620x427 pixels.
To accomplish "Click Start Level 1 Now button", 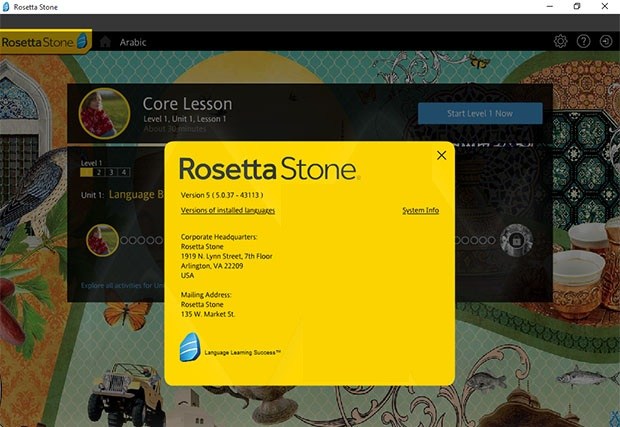I will pos(480,113).
